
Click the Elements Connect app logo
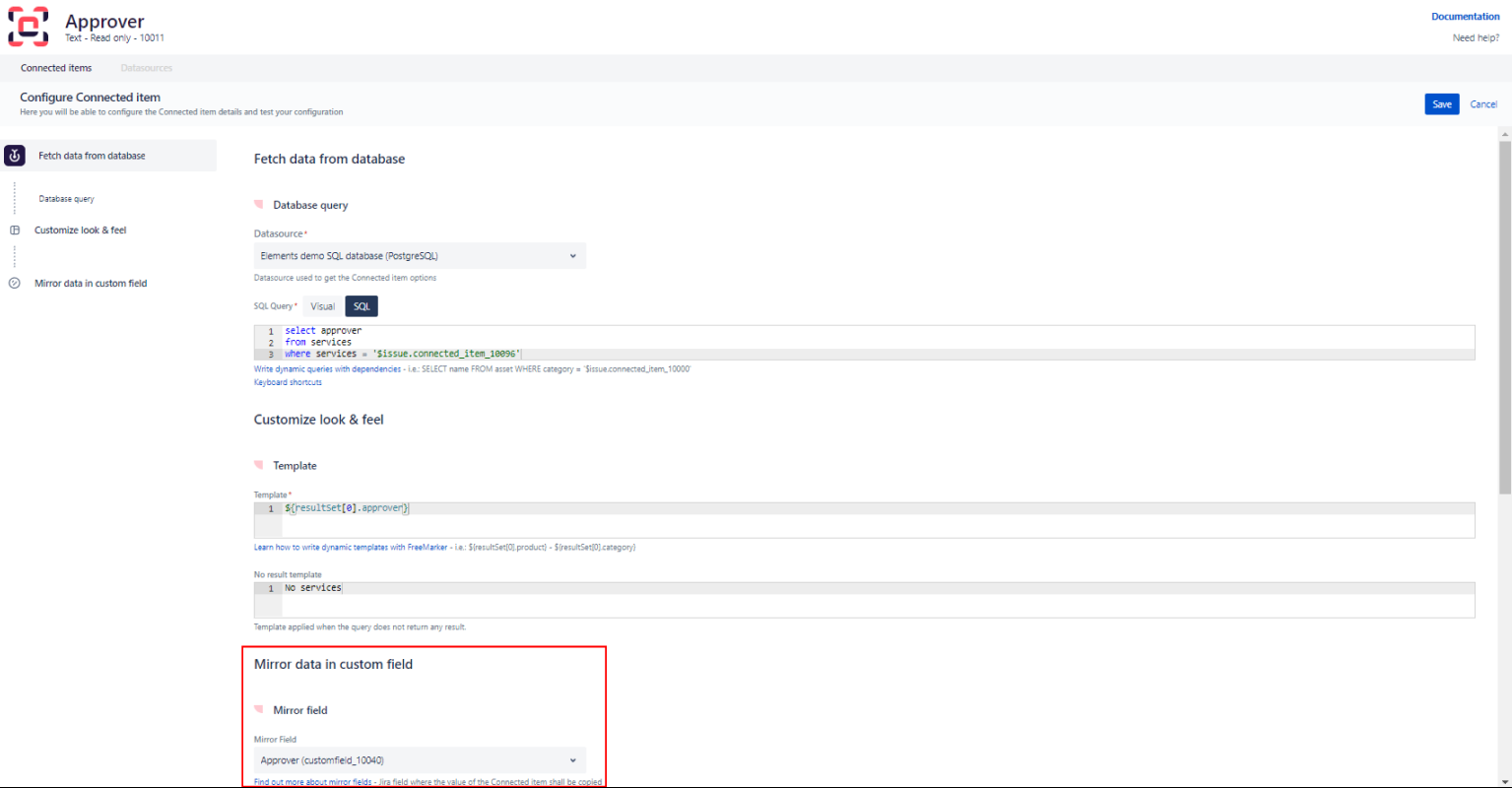(28, 27)
